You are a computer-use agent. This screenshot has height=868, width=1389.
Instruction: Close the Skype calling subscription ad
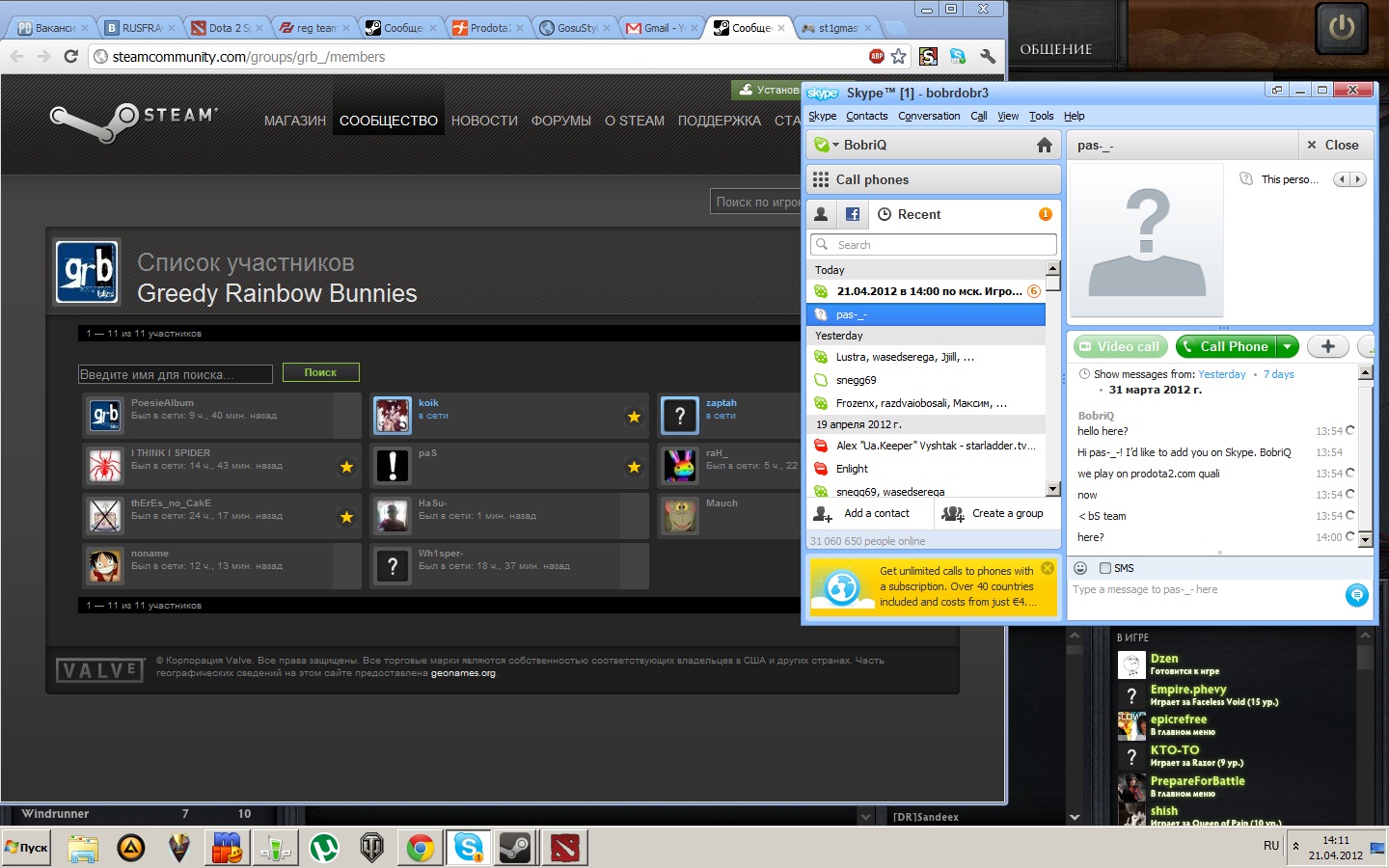tap(1048, 568)
